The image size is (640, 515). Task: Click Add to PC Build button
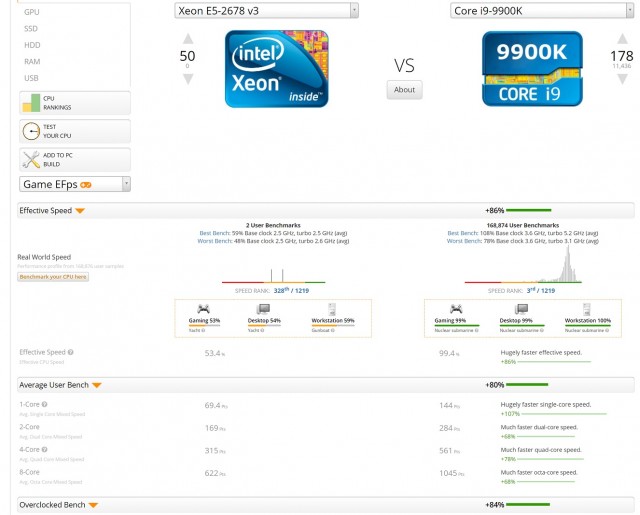75,160
